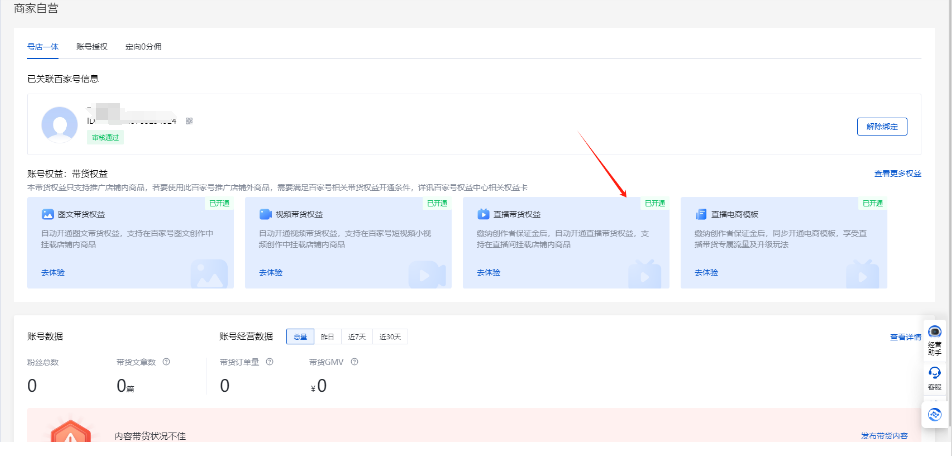Click the 内容带货状况不佳 warning text
952x456 pixels.
pos(150,436)
